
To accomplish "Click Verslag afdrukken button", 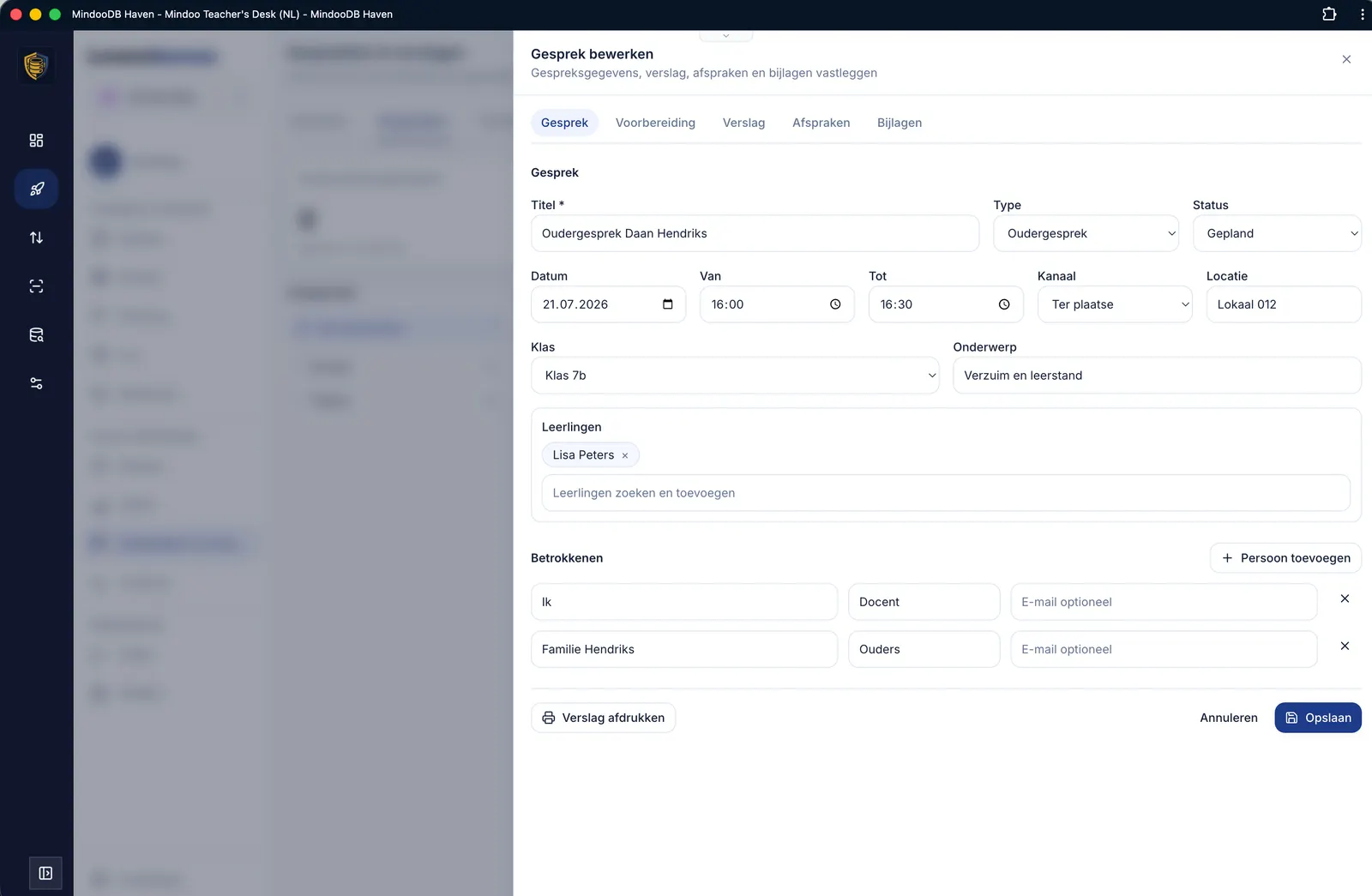I will 603,718.
